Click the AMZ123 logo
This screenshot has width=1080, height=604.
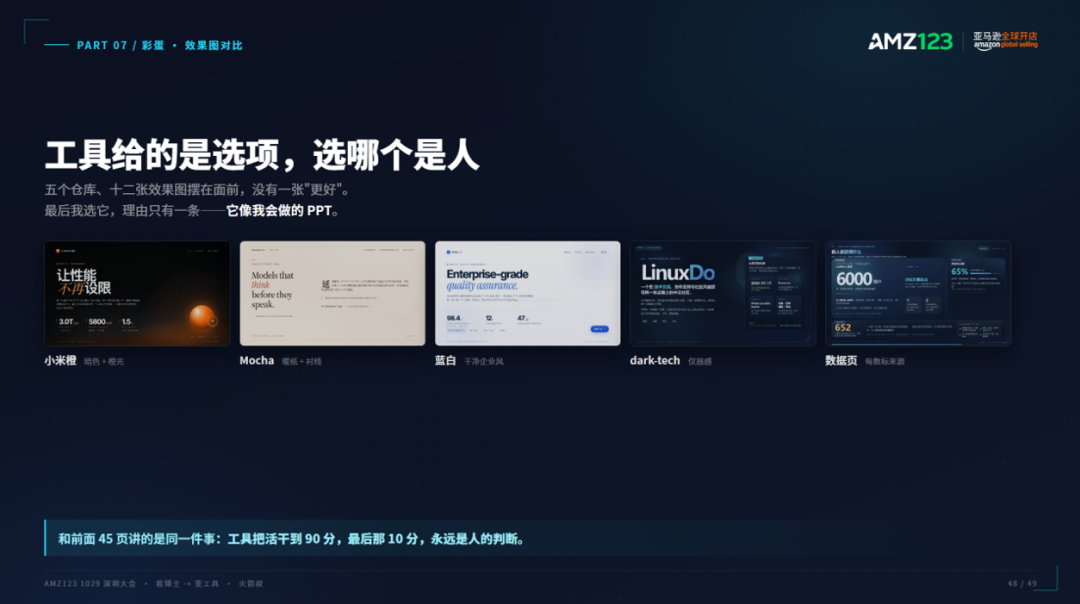pos(910,41)
